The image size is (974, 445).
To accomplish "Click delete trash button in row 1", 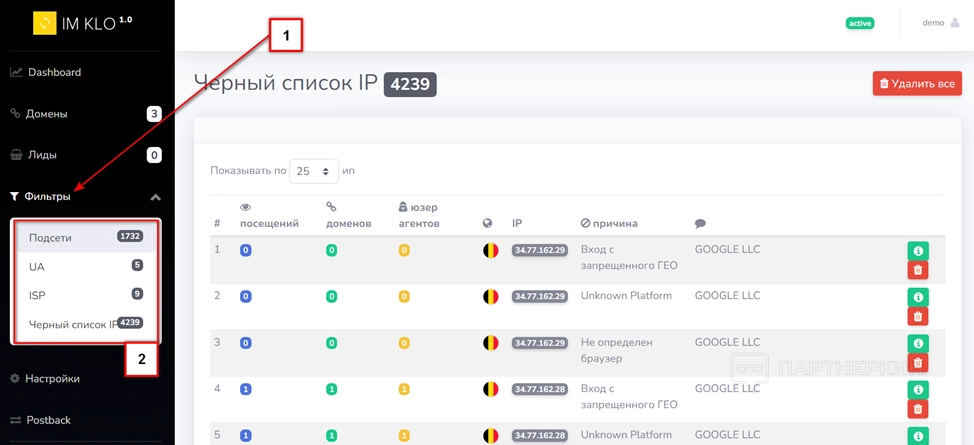I will pyautogui.click(x=918, y=270).
